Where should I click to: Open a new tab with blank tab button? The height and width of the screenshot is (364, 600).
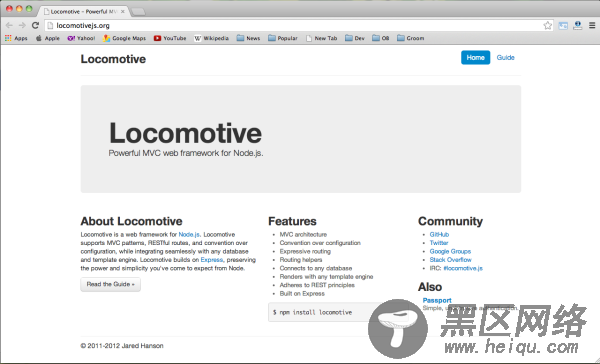[138, 12]
